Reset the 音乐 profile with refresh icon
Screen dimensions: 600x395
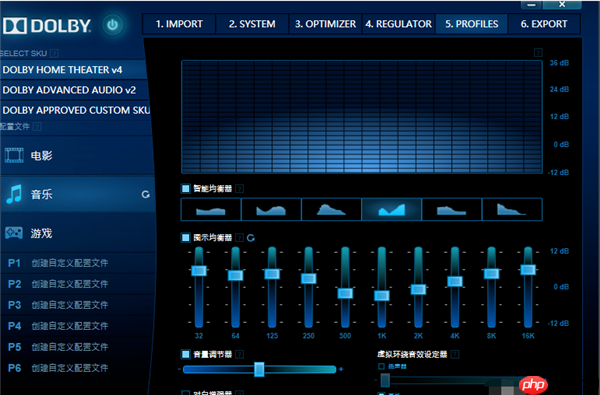(x=145, y=194)
